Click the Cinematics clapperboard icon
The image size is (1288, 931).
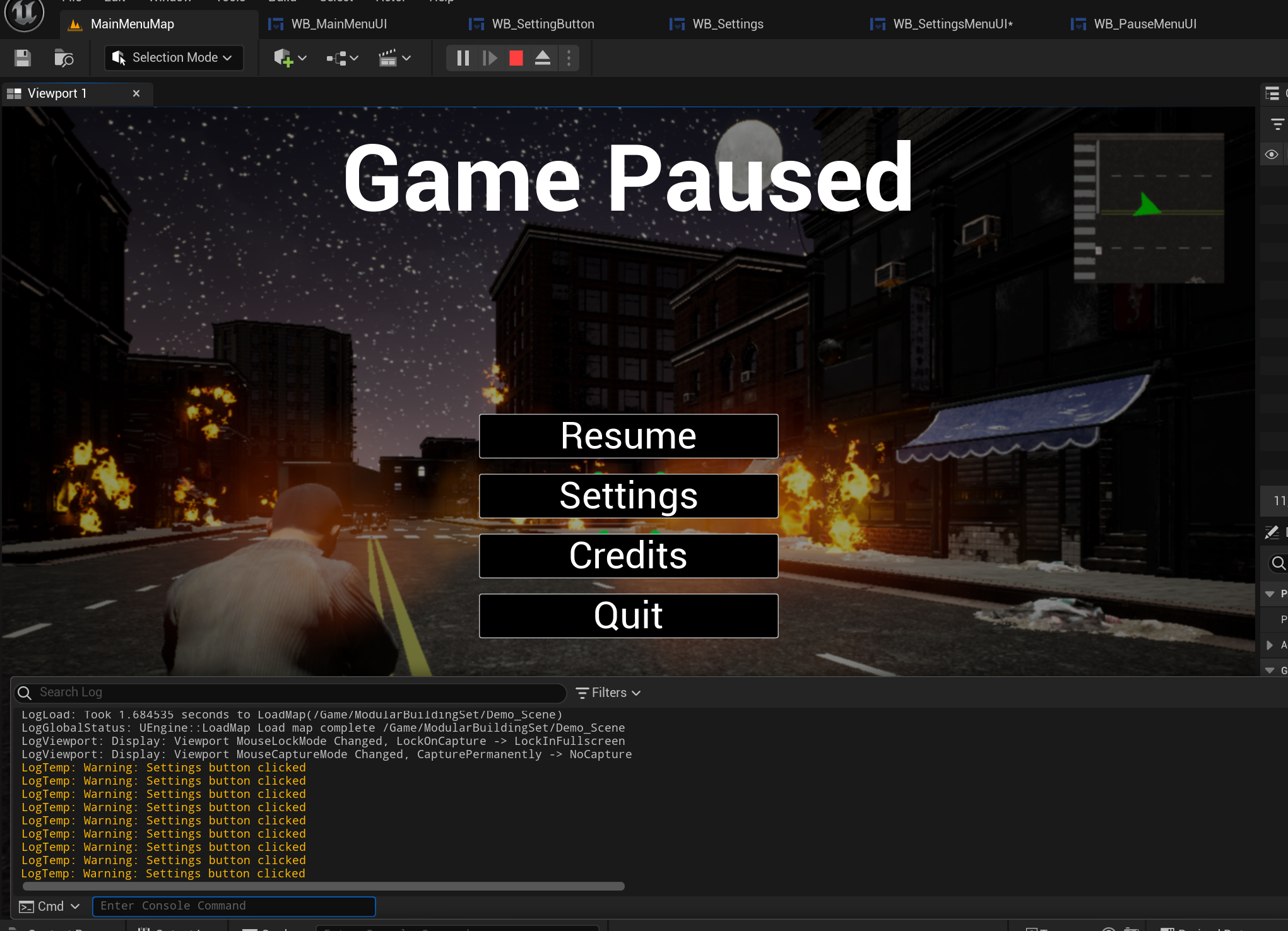coord(387,58)
